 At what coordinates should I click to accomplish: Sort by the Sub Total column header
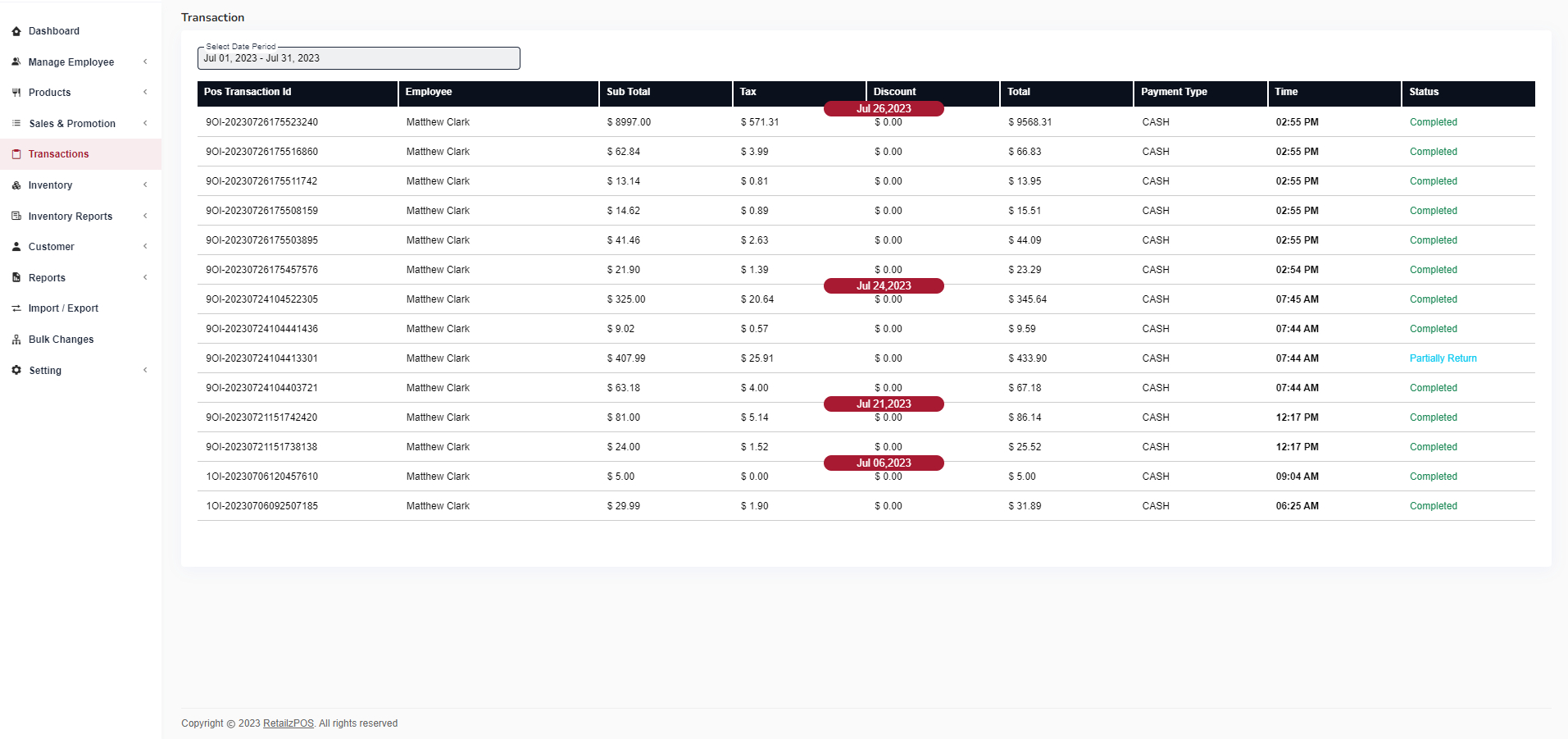coord(628,92)
